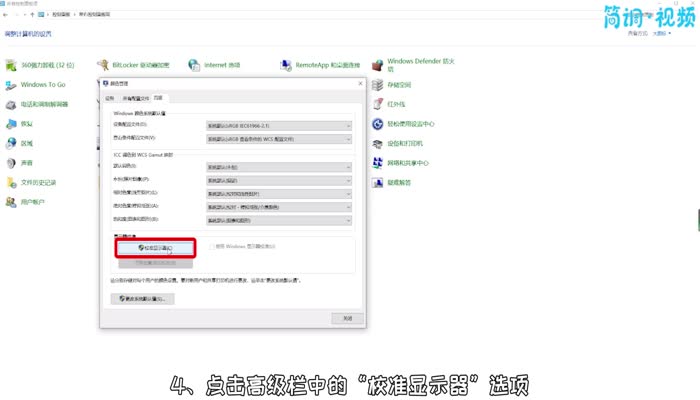This screenshot has width=700, height=400.
Task: Click the Internet 选项 globe icon
Action: [x=195, y=65]
